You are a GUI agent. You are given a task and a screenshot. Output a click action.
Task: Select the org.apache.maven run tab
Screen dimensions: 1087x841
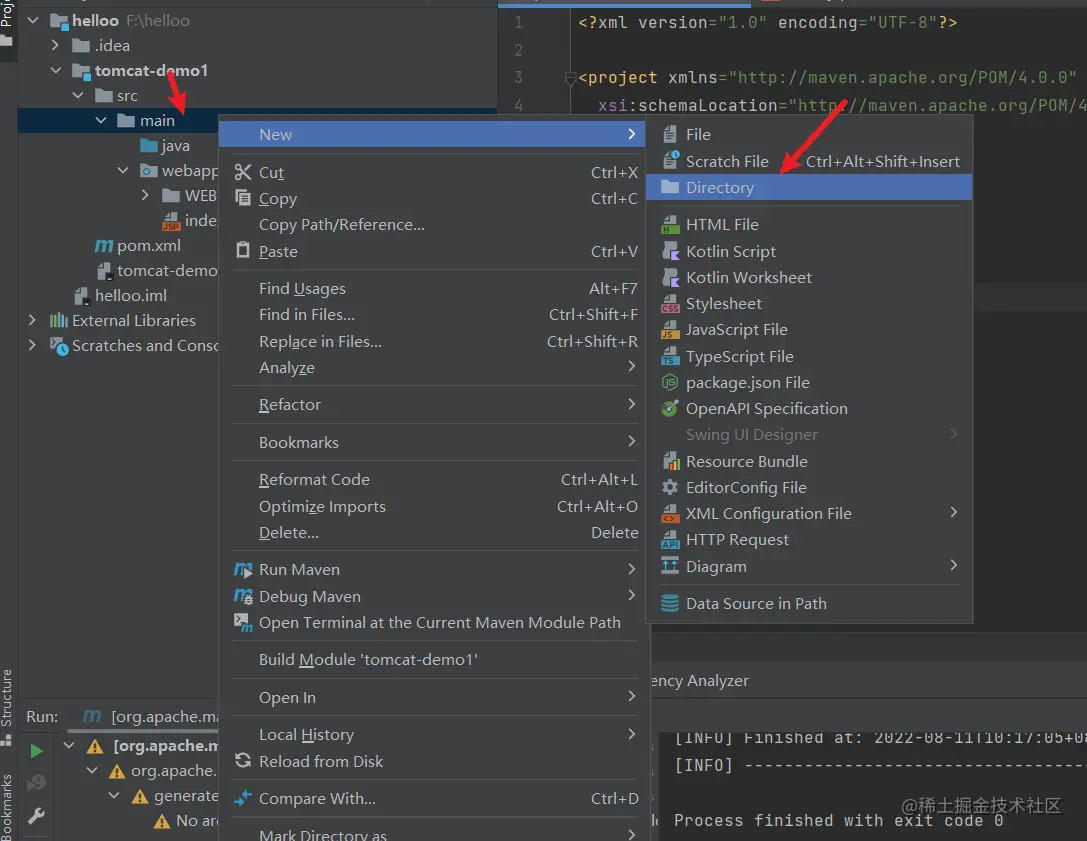point(150,716)
